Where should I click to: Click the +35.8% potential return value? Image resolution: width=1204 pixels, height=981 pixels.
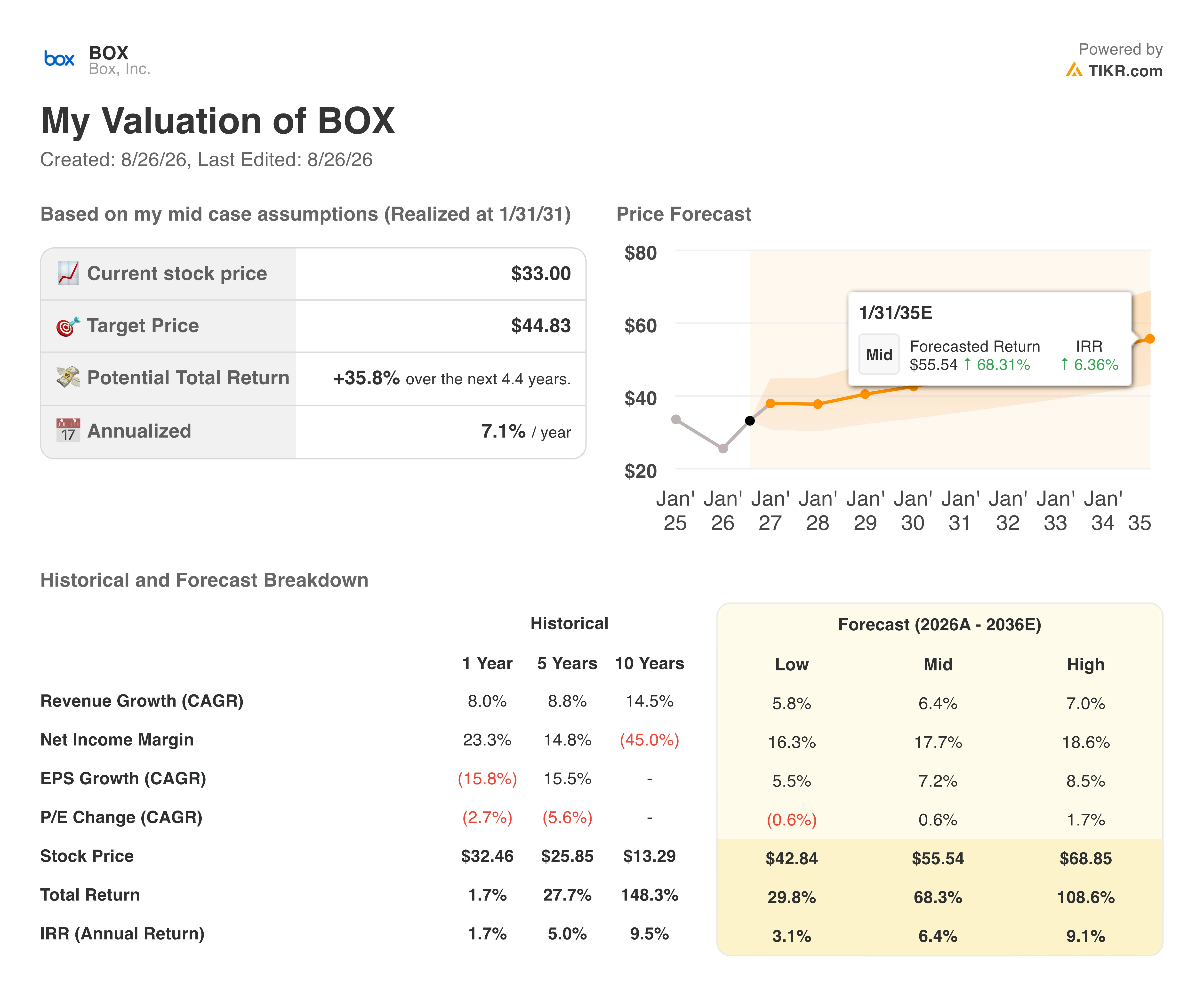coord(366,378)
